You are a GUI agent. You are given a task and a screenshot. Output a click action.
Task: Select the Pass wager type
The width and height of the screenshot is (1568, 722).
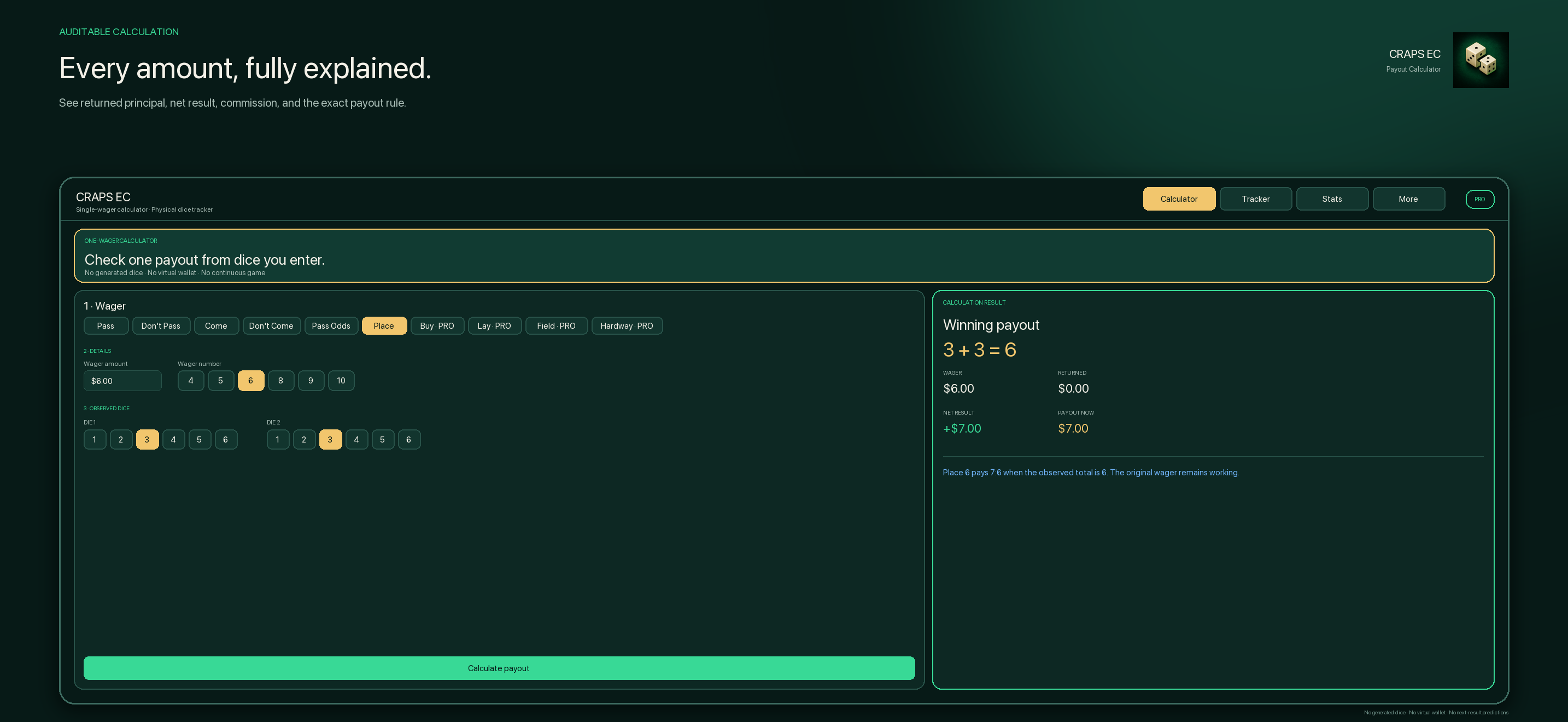click(x=106, y=325)
